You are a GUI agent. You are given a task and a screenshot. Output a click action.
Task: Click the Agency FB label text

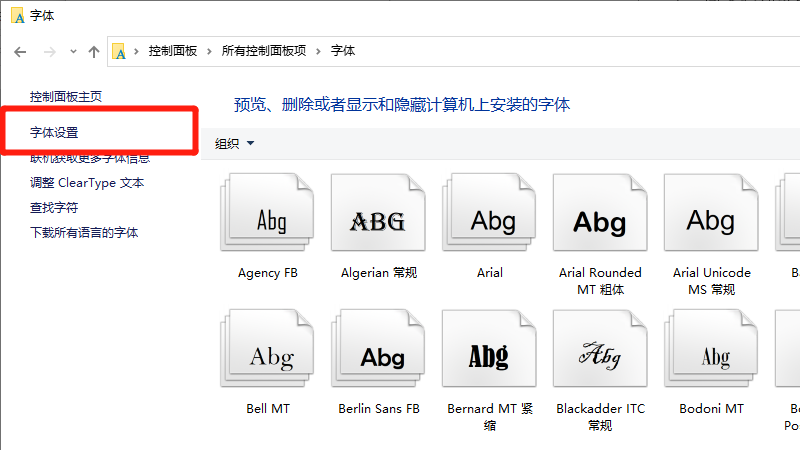coord(268,273)
